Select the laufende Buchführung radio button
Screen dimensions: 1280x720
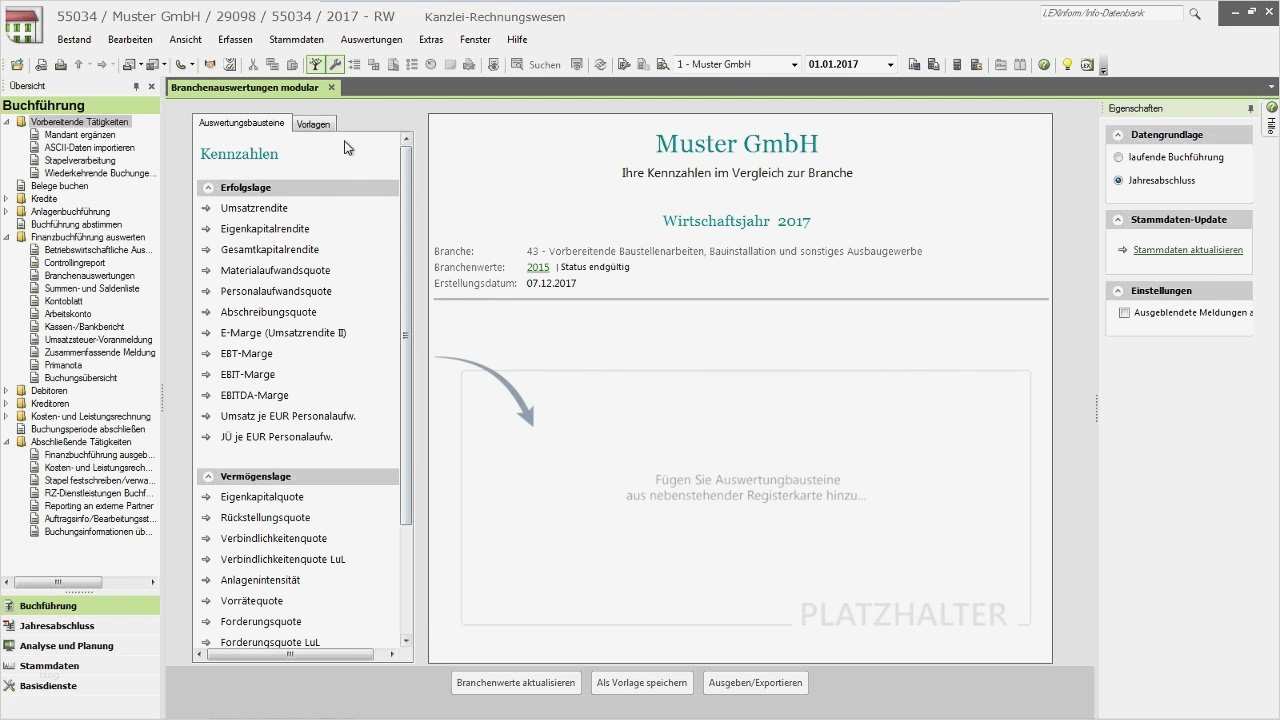pyautogui.click(x=1116, y=157)
